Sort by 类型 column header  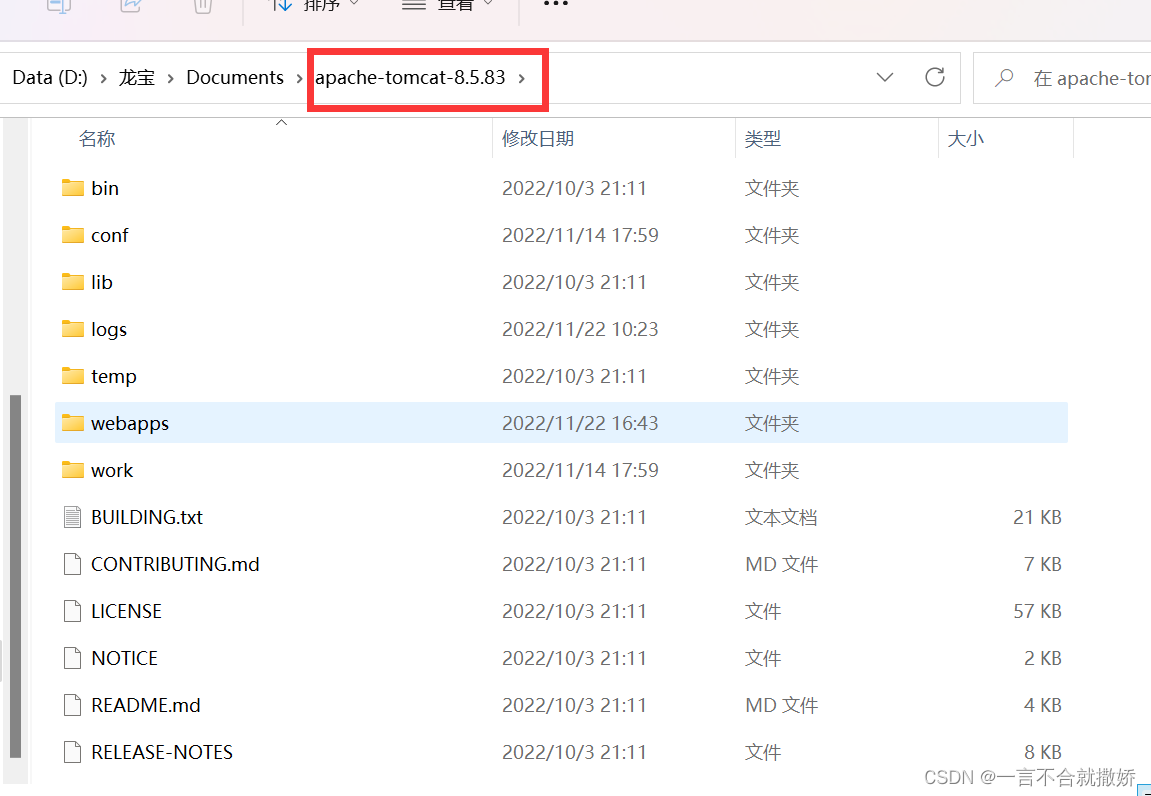coord(763,139)
